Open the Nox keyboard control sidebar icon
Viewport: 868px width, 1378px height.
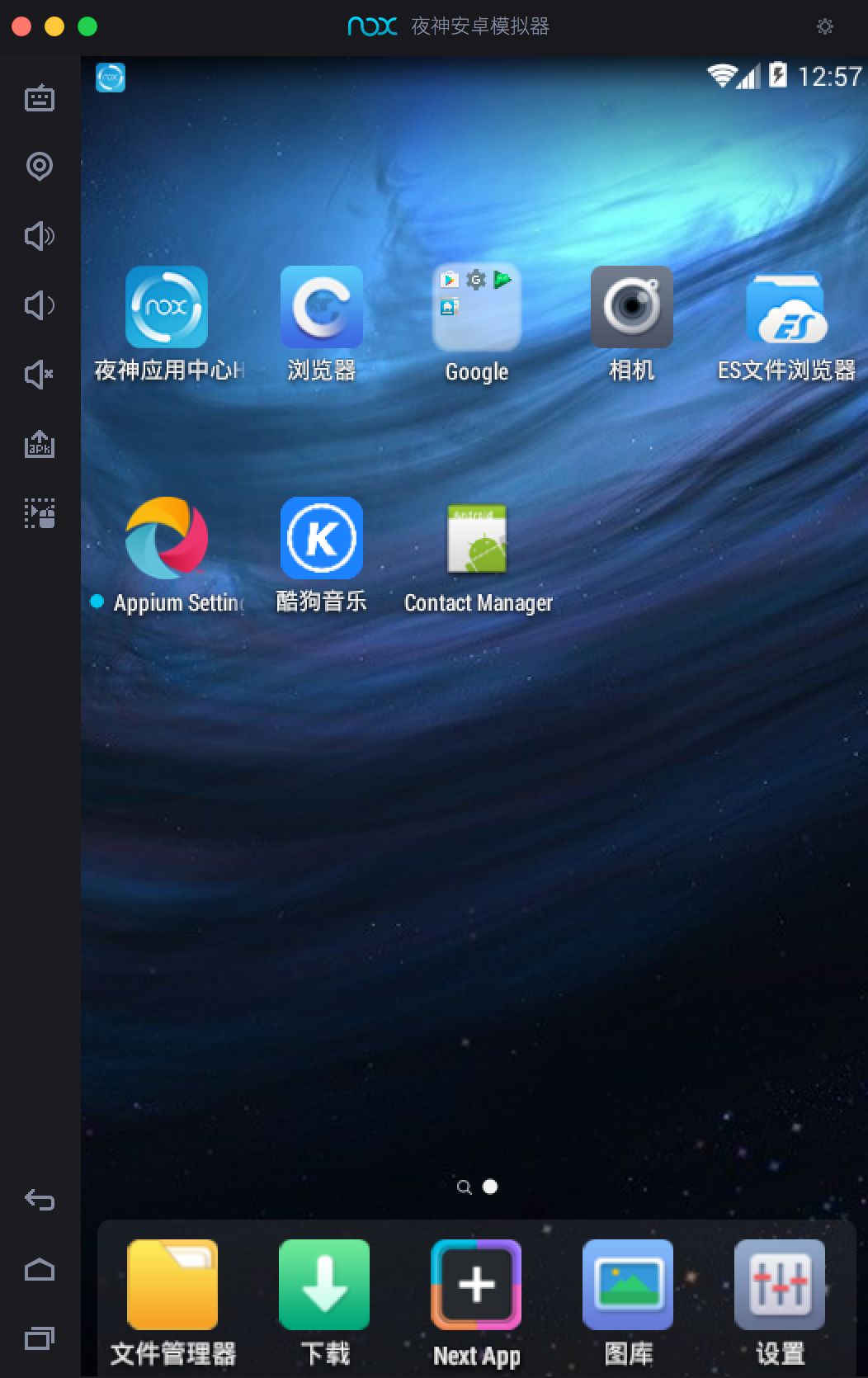click(40, 98)
